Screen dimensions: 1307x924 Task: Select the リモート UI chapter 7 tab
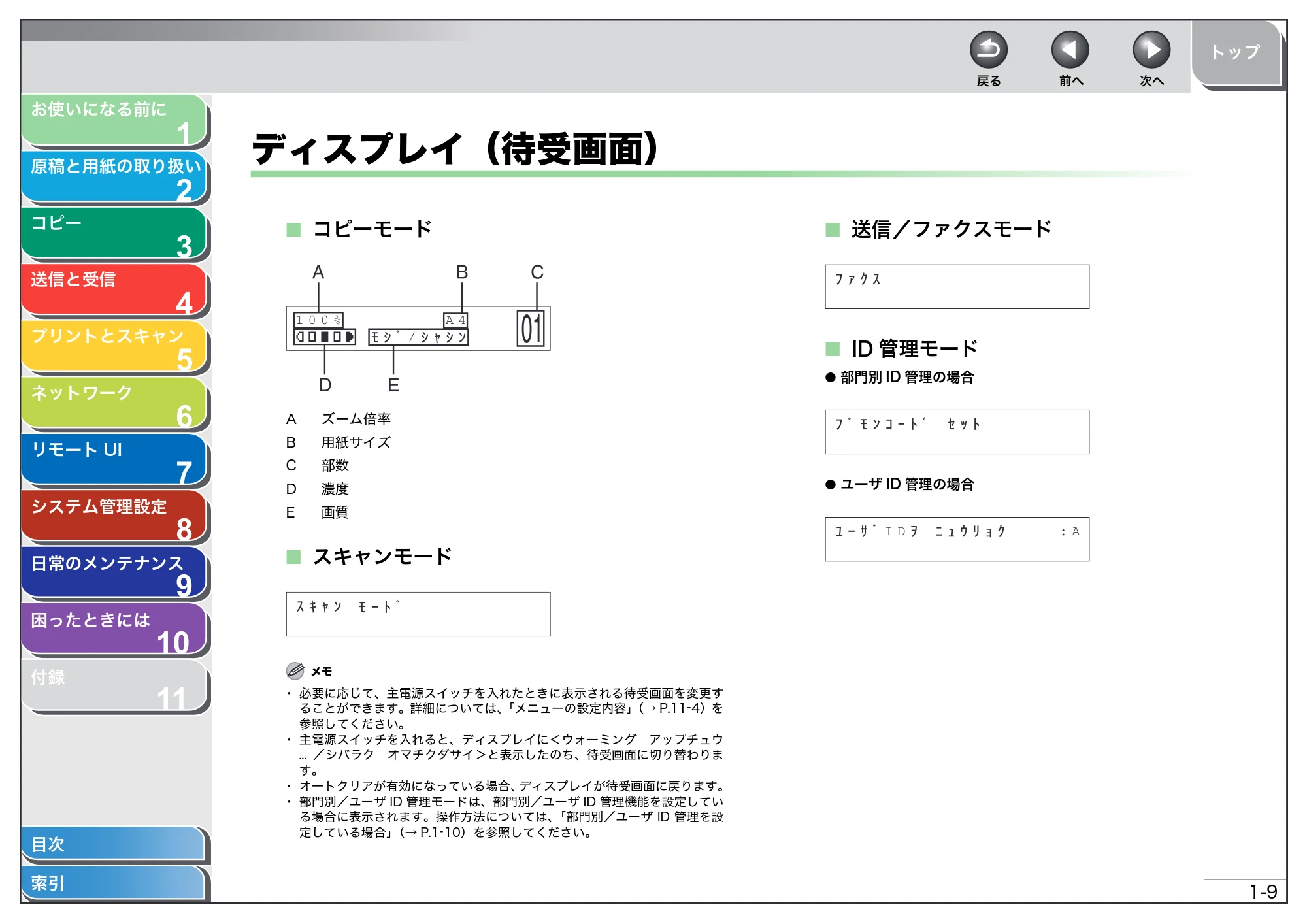pyautogui.click(x=114, y=460)
